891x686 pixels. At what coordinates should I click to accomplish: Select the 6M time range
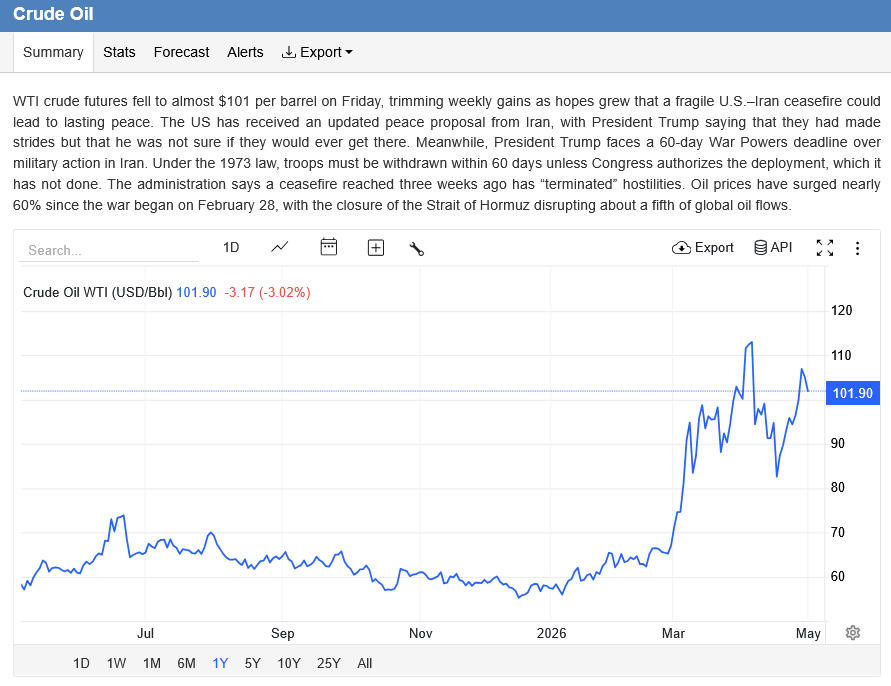[186, 663]
